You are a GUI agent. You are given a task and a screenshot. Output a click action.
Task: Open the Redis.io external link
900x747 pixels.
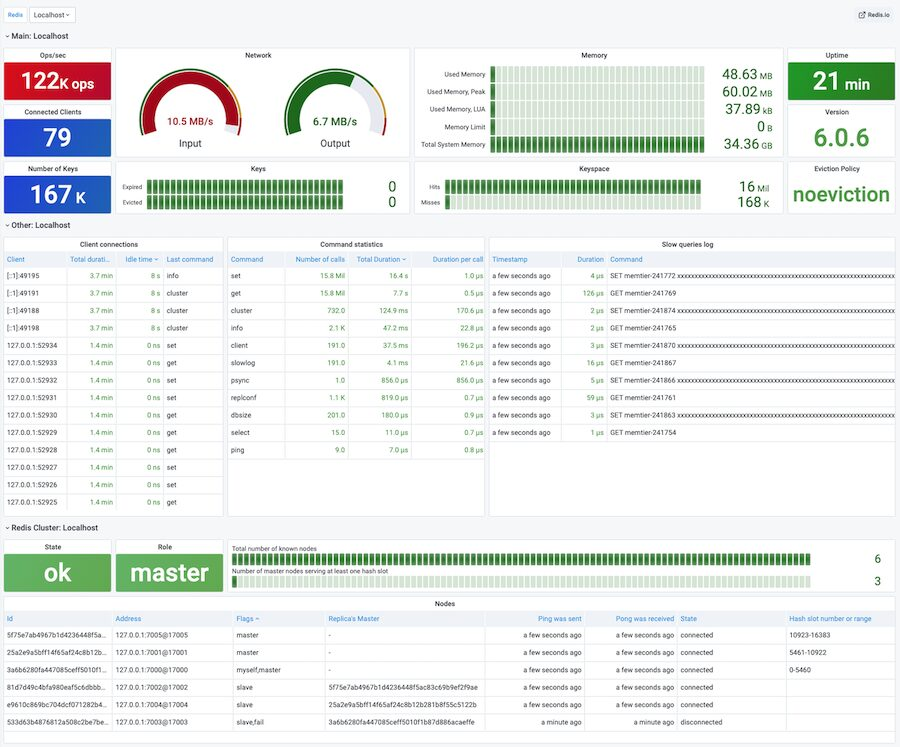pyautogui.click(x=874, y=14)
